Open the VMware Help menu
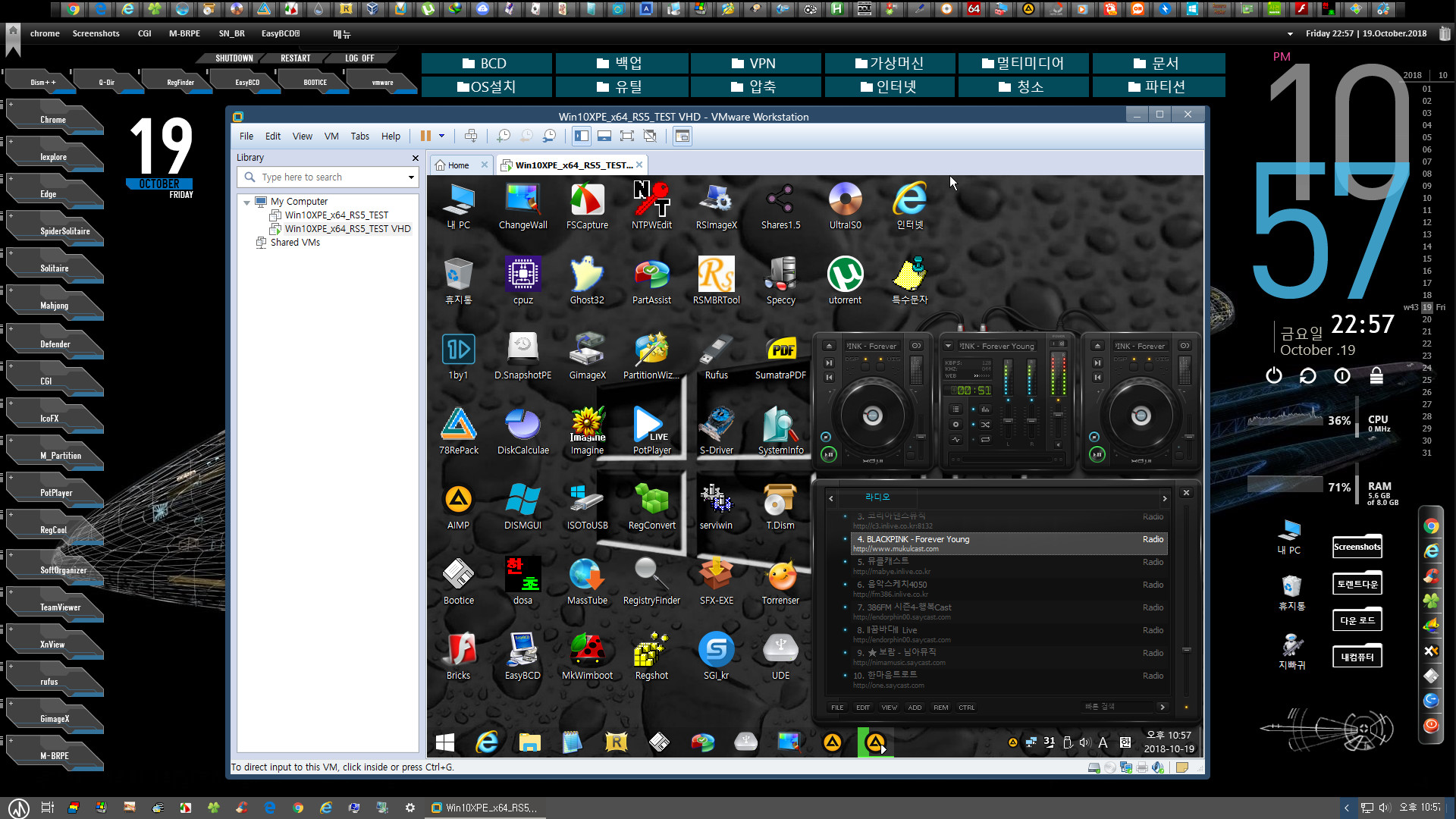This screenshot has width=1456, height=819. click(391, 136)
